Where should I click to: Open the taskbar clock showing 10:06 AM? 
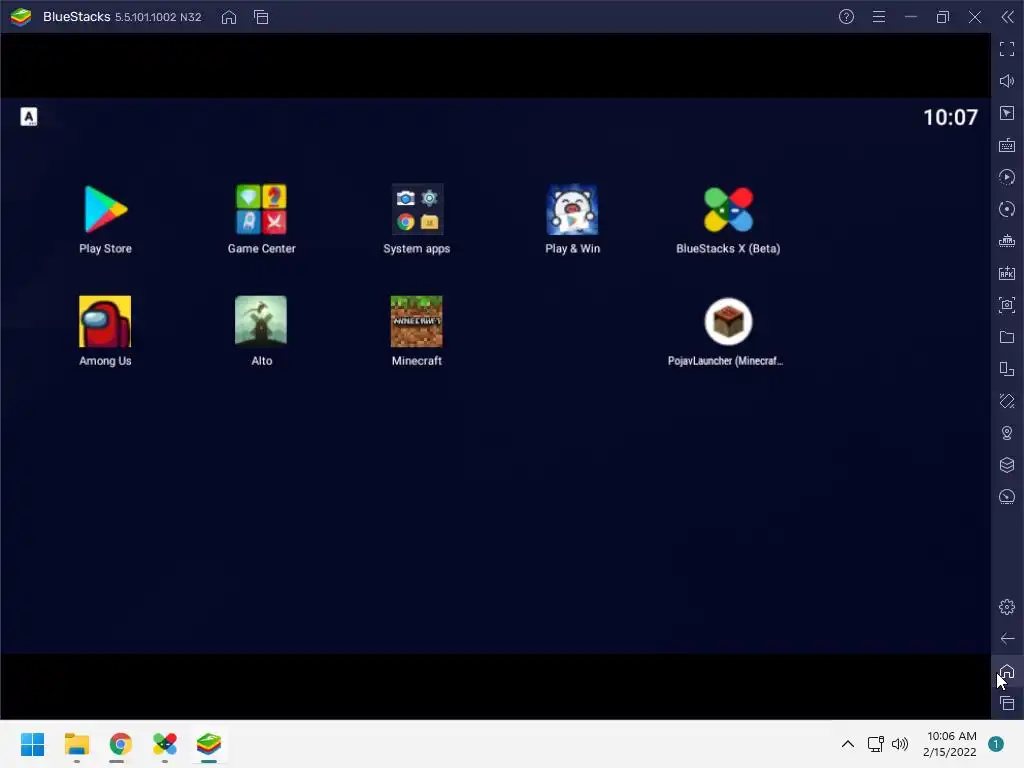click(950, 744)
